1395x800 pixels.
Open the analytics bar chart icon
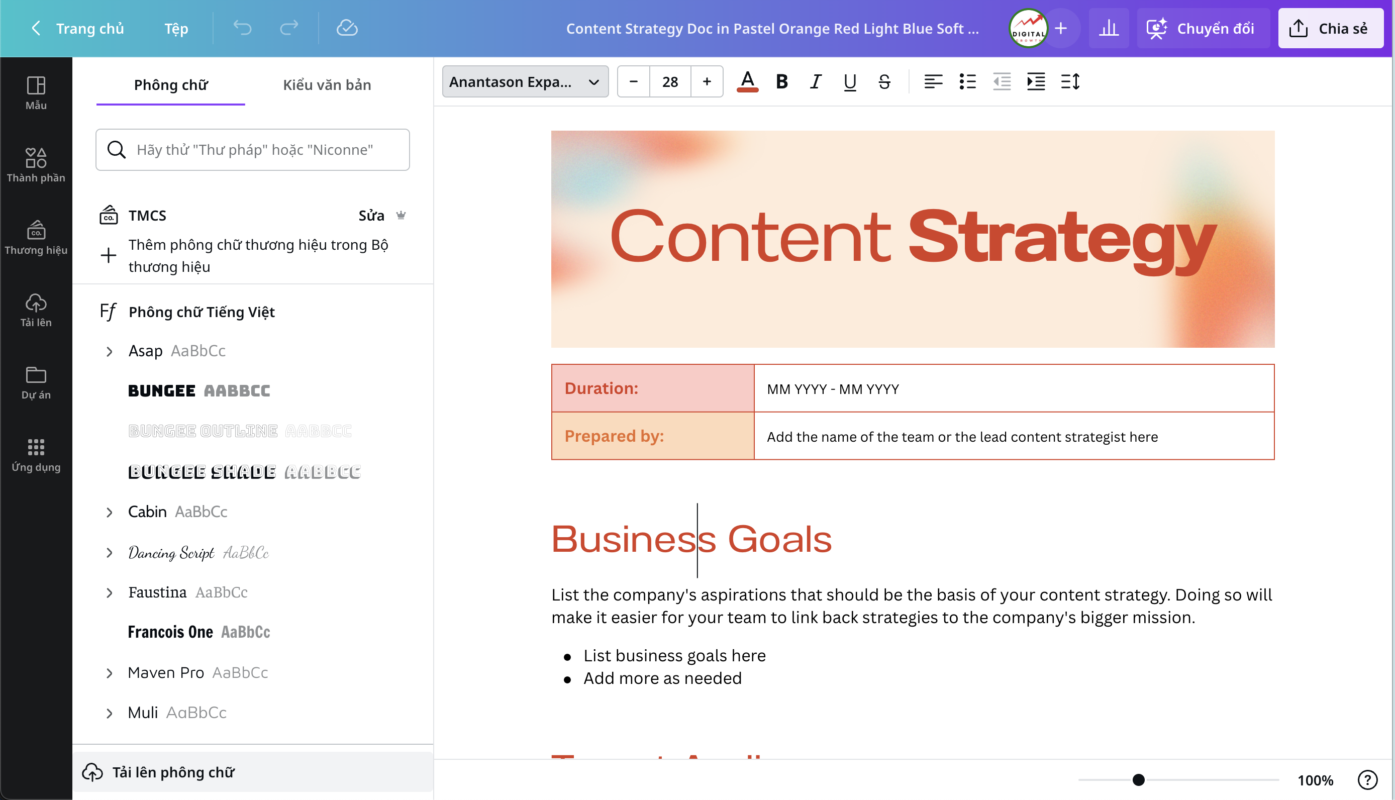tap(1108, 29)
